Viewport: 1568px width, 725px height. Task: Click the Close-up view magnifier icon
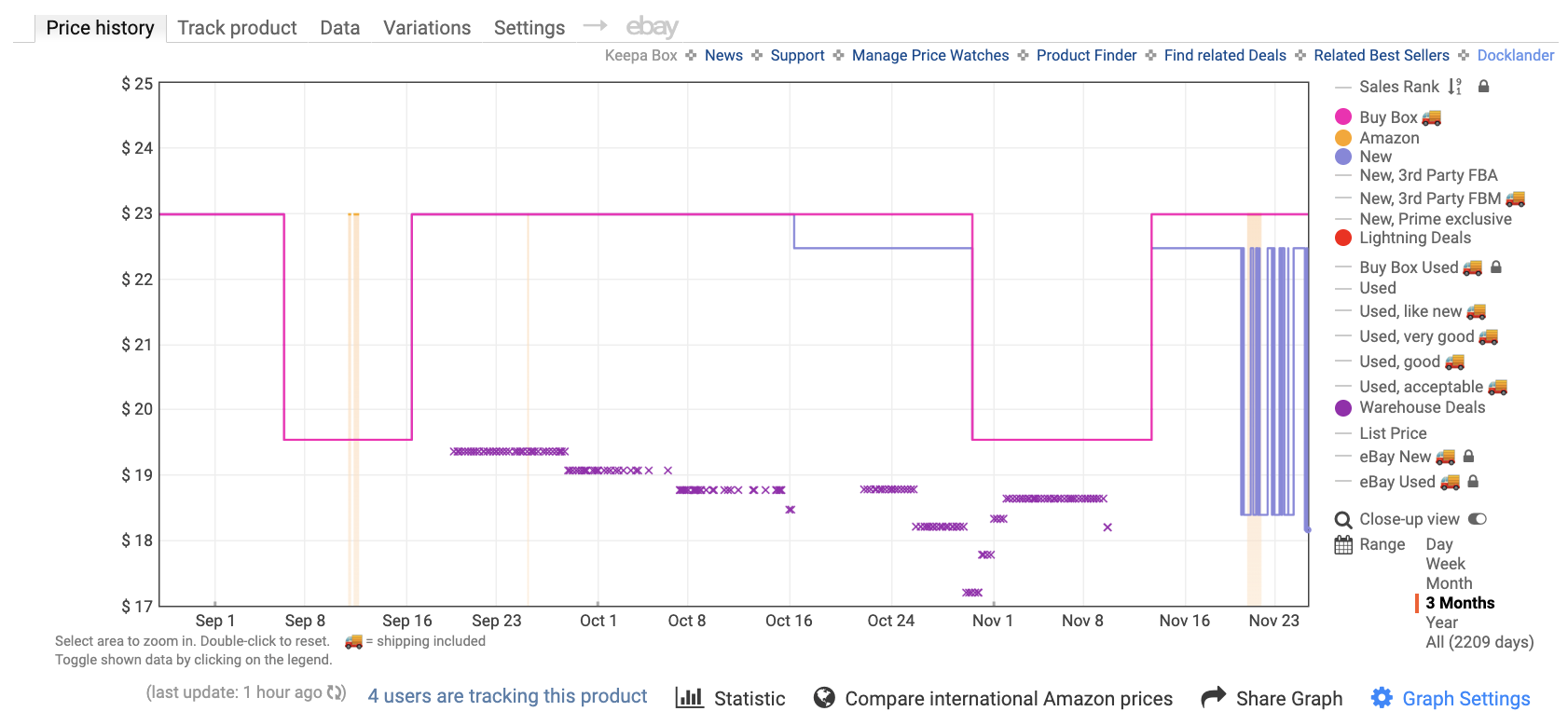click(1343, 520)
